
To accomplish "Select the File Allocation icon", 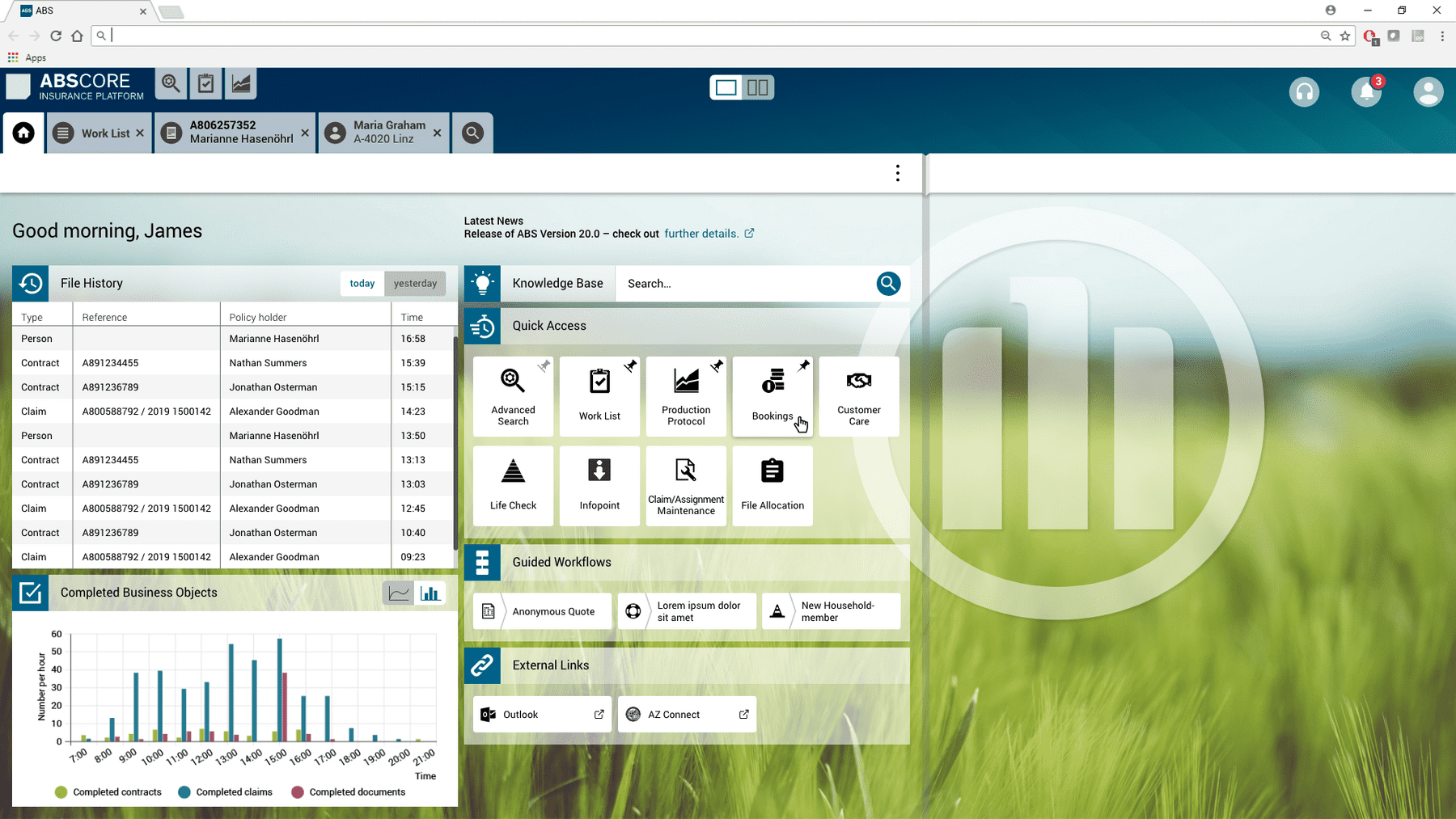I will click(772, 485).
